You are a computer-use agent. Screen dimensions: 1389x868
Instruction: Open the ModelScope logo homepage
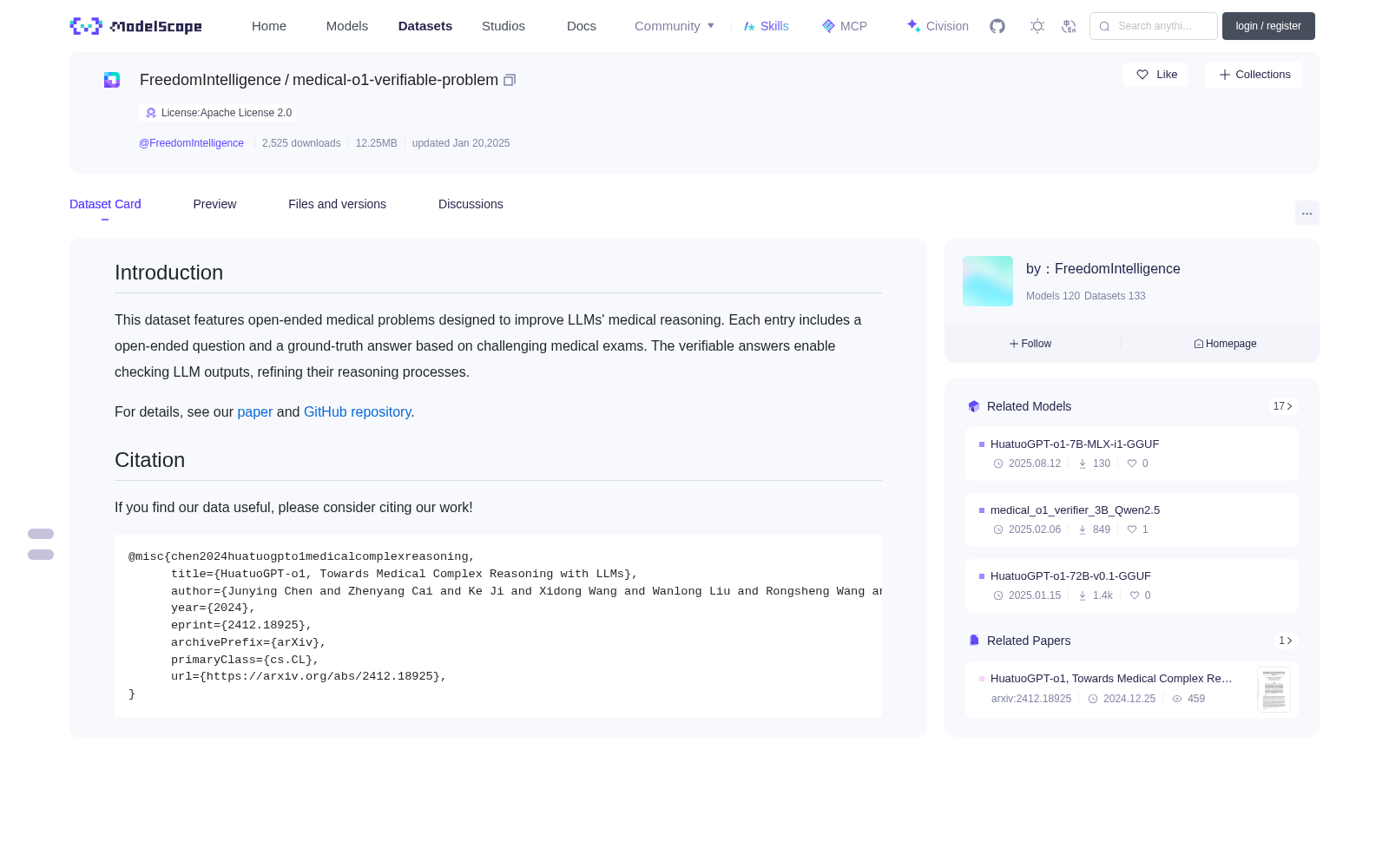point(136,26)
